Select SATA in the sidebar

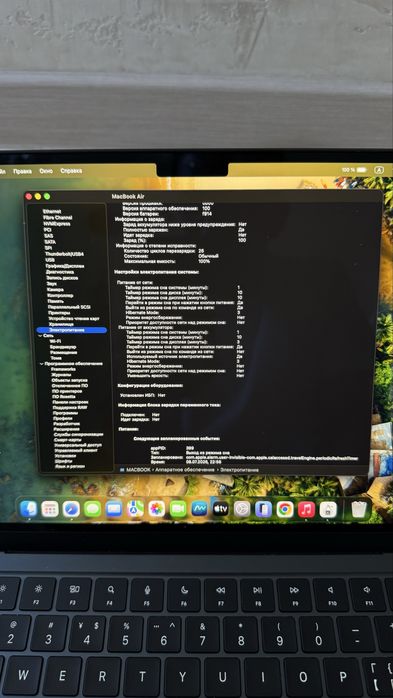tap(50, 242)
